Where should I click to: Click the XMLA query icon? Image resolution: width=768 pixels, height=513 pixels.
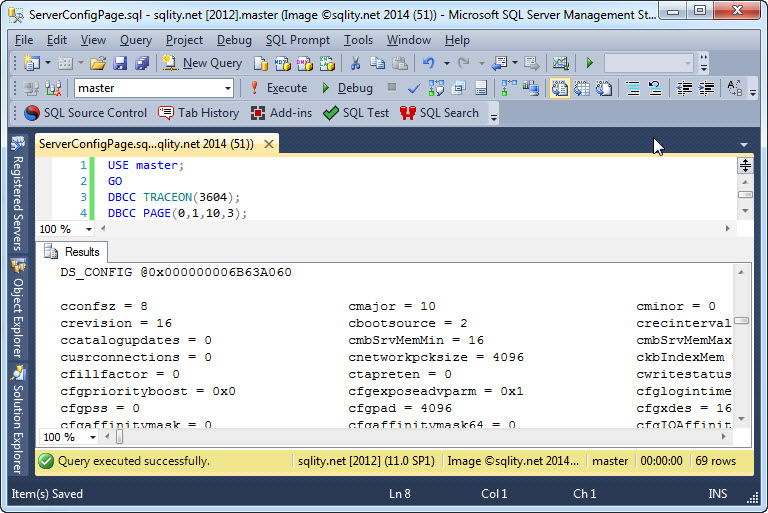(327, 63)
